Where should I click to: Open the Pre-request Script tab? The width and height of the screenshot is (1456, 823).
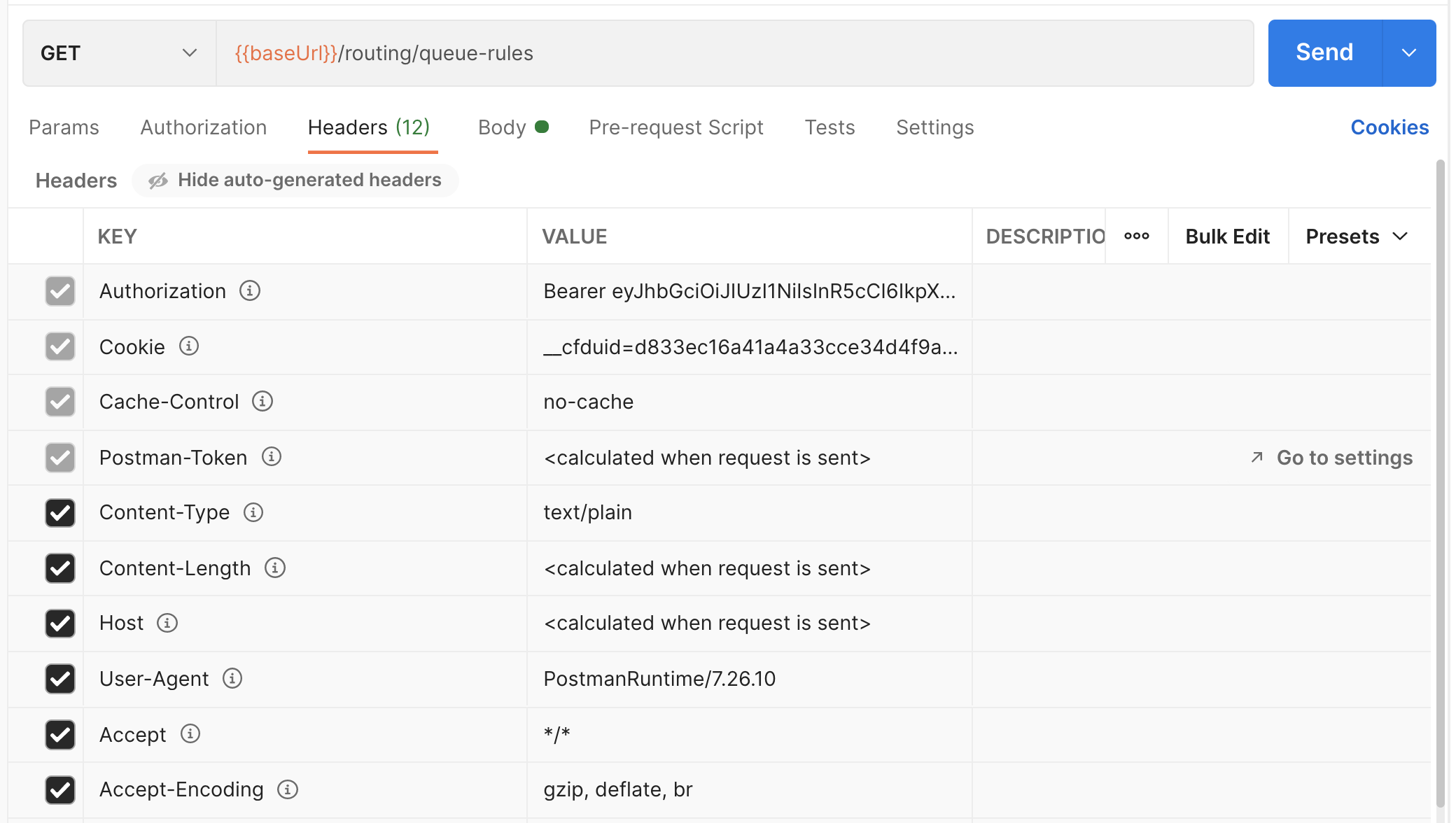675,127
